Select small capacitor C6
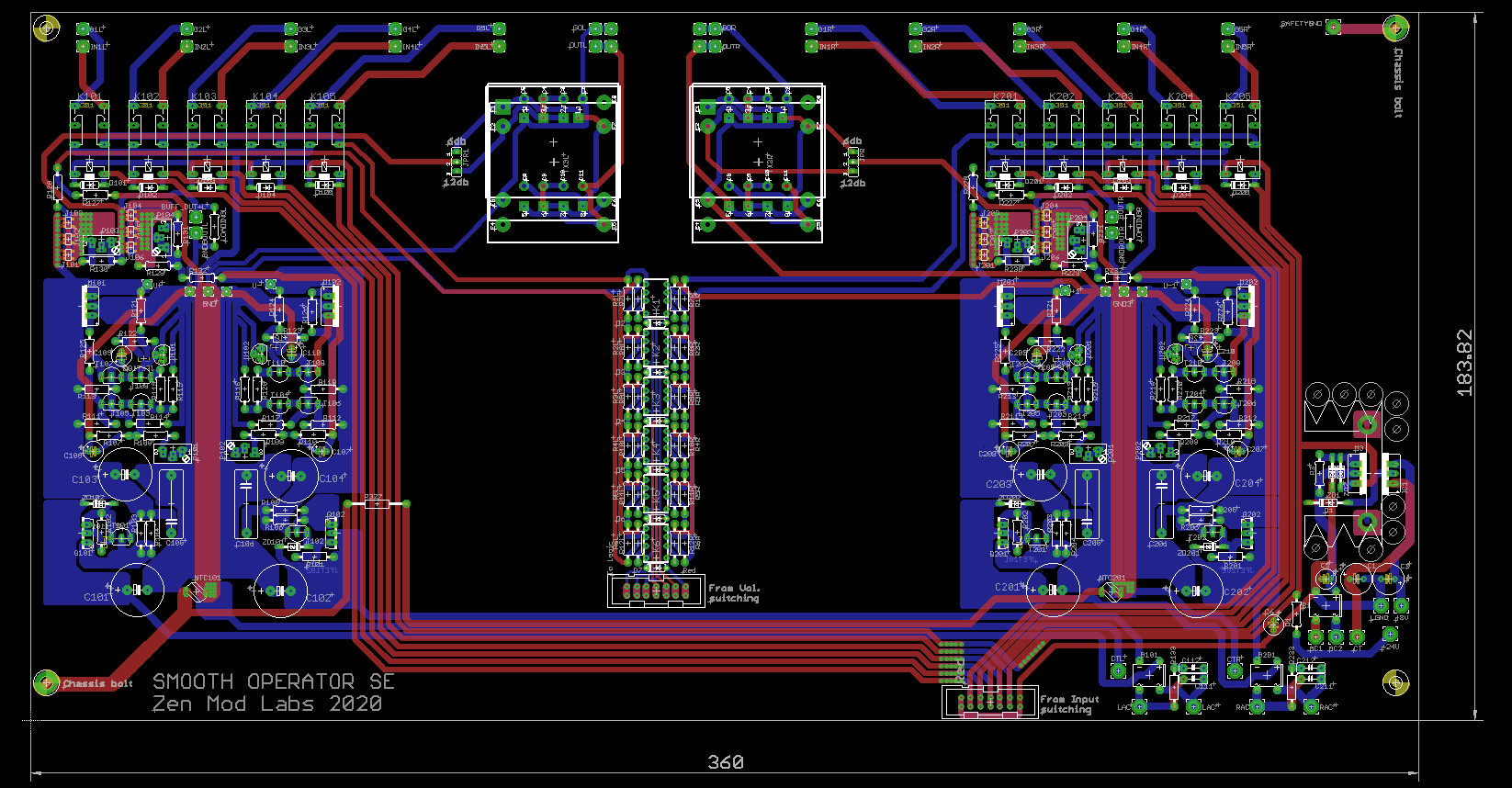The height and width of the screenshot is (788, 1512). pos(1272,625)
